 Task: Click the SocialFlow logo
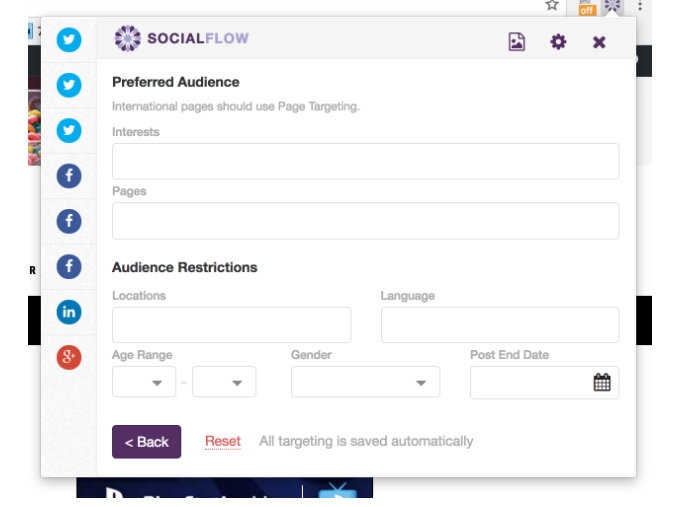(x=181, y=38)
